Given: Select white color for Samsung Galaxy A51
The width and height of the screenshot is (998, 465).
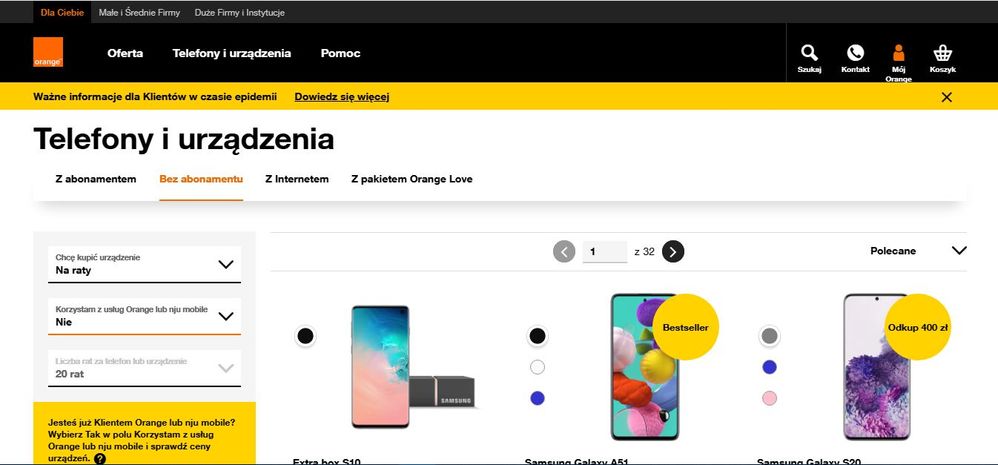Looking at the screenshot, I should (537, 367).
